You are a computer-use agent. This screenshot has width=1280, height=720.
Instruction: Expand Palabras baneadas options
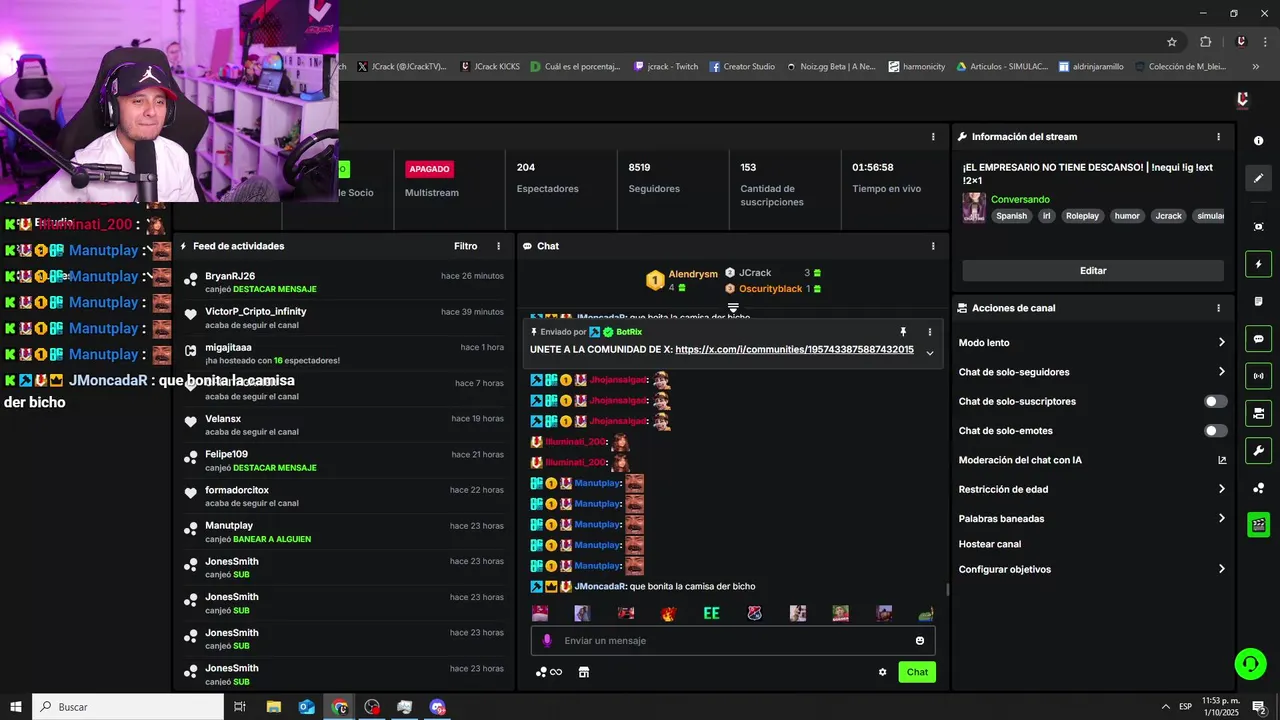click(1221, 518)
